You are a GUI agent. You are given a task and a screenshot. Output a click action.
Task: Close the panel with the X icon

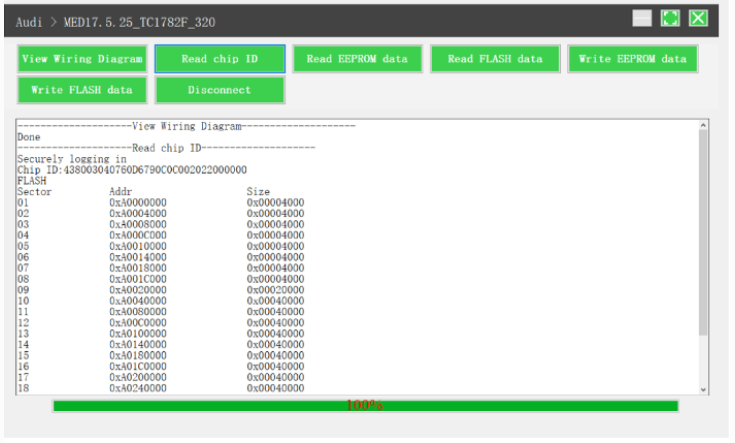coord(698,19)
